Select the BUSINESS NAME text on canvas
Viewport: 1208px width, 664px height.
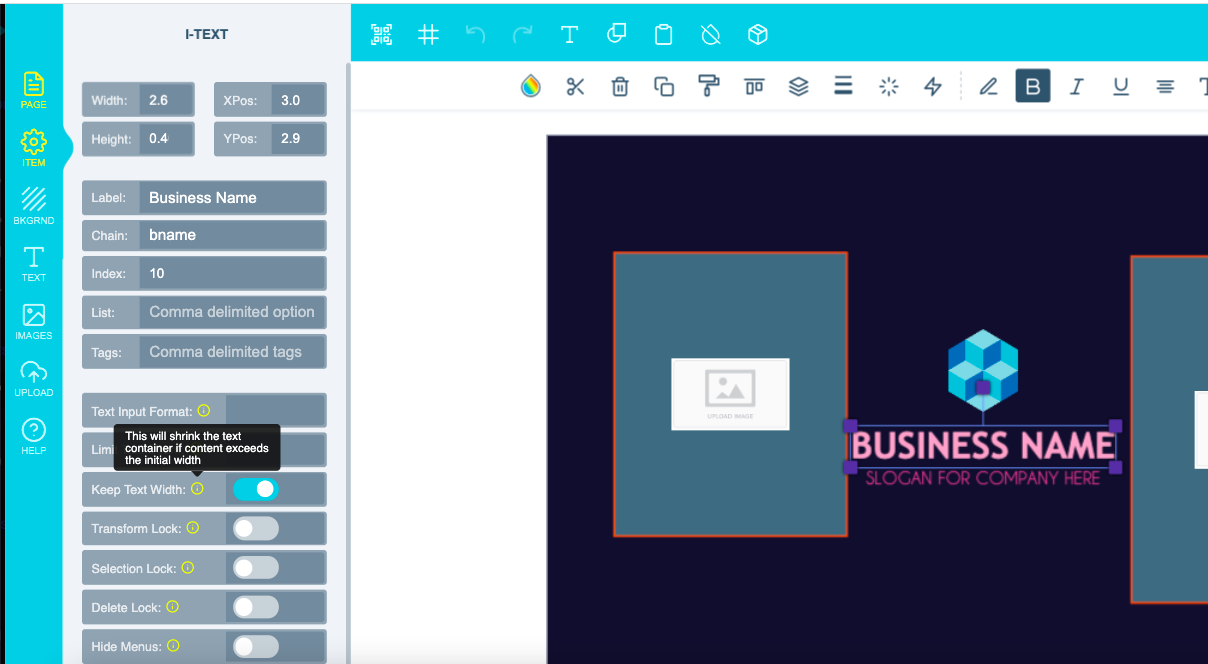pyautogui.click(x=983, y=445)
